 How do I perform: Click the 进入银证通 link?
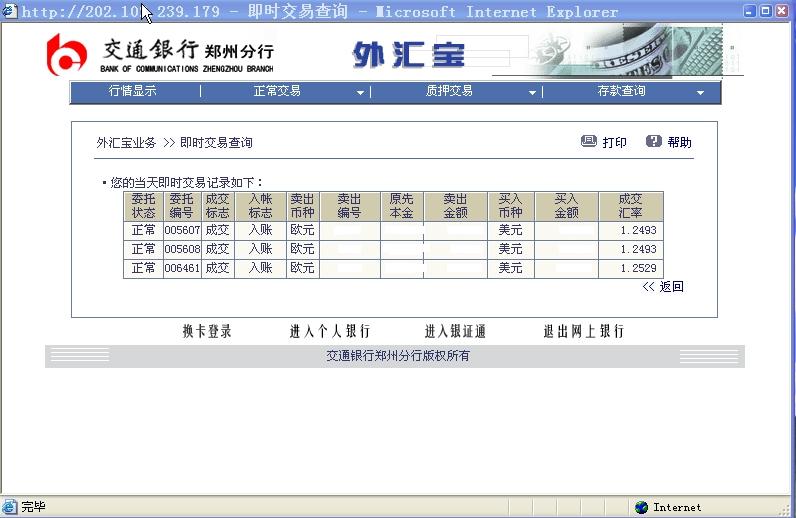coord(455,332)
